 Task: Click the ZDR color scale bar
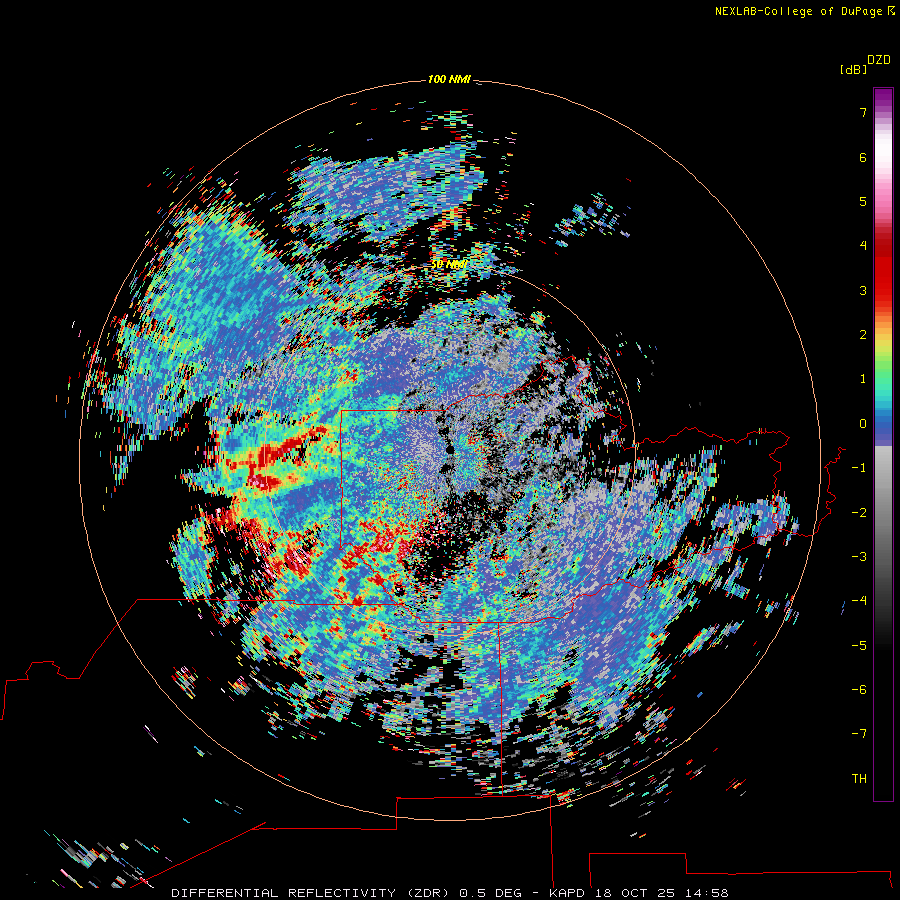(x=883, y=444)
